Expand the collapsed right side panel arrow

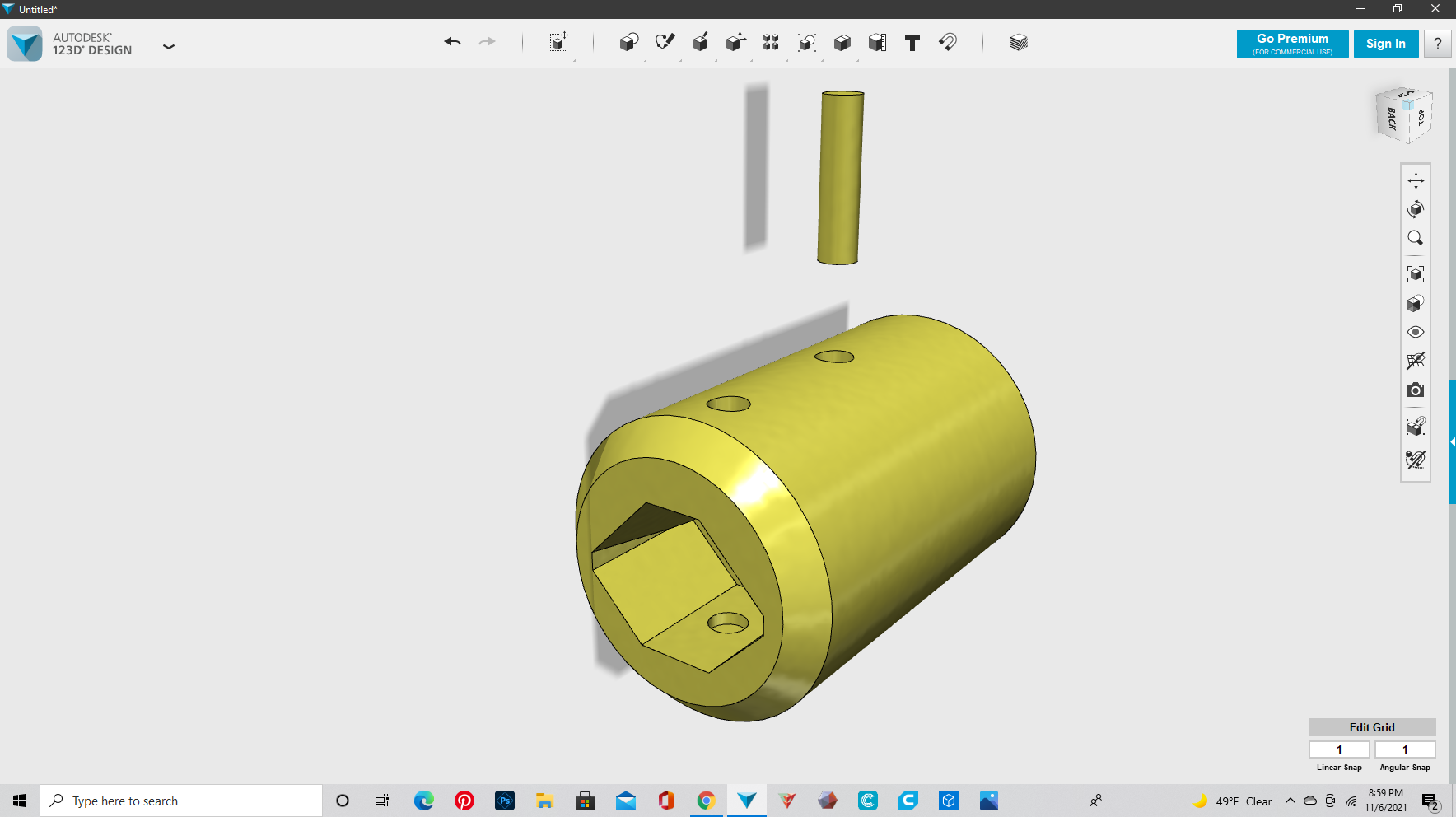(x=1452, y=442)
